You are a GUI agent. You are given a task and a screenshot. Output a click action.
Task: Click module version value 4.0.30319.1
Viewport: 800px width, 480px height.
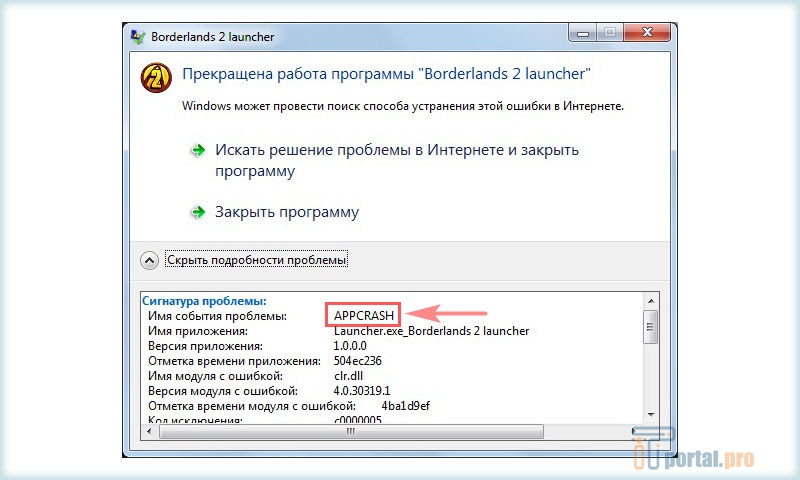pos(362,391)
